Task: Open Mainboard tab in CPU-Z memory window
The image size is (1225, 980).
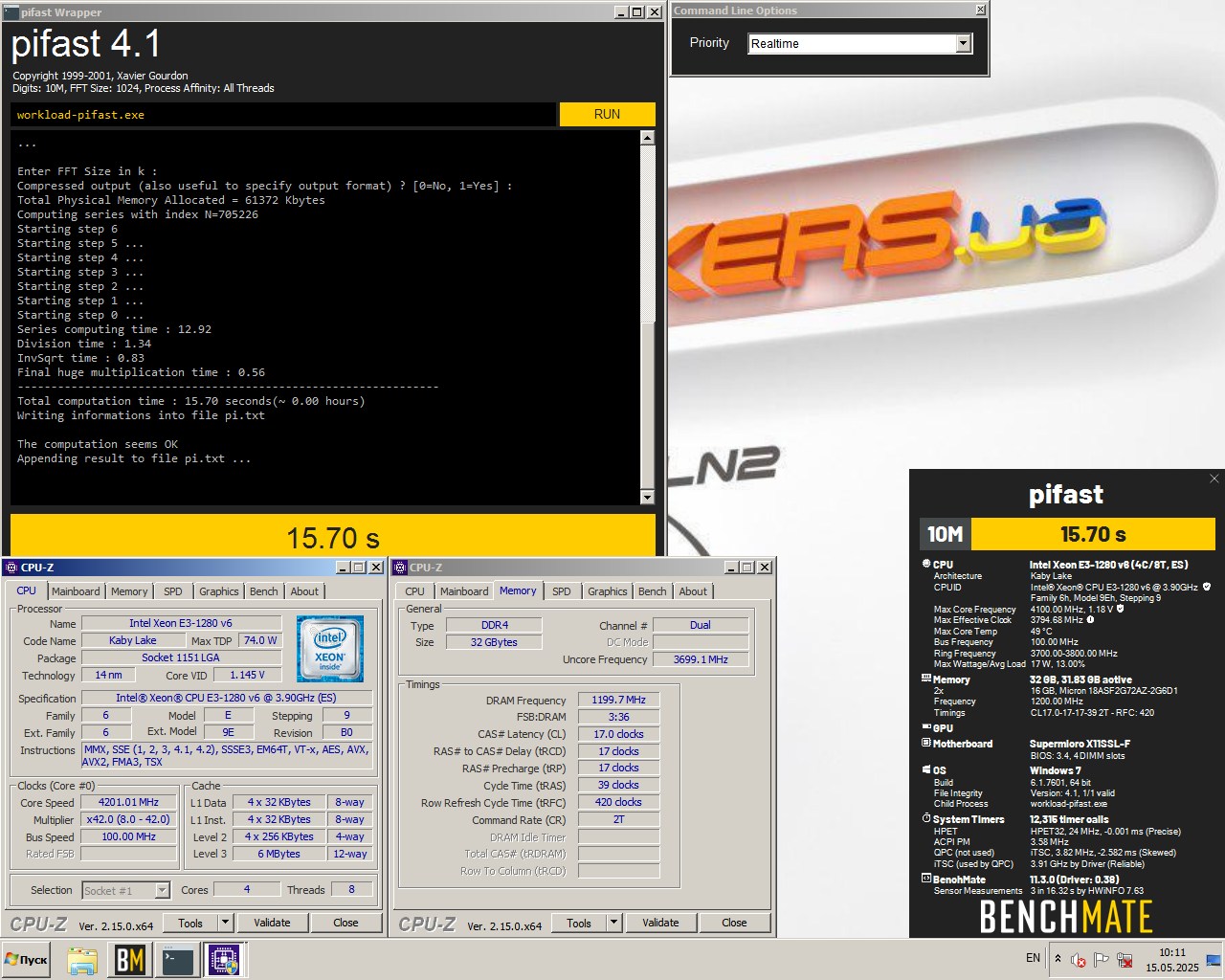Action: tap(464, 591)
